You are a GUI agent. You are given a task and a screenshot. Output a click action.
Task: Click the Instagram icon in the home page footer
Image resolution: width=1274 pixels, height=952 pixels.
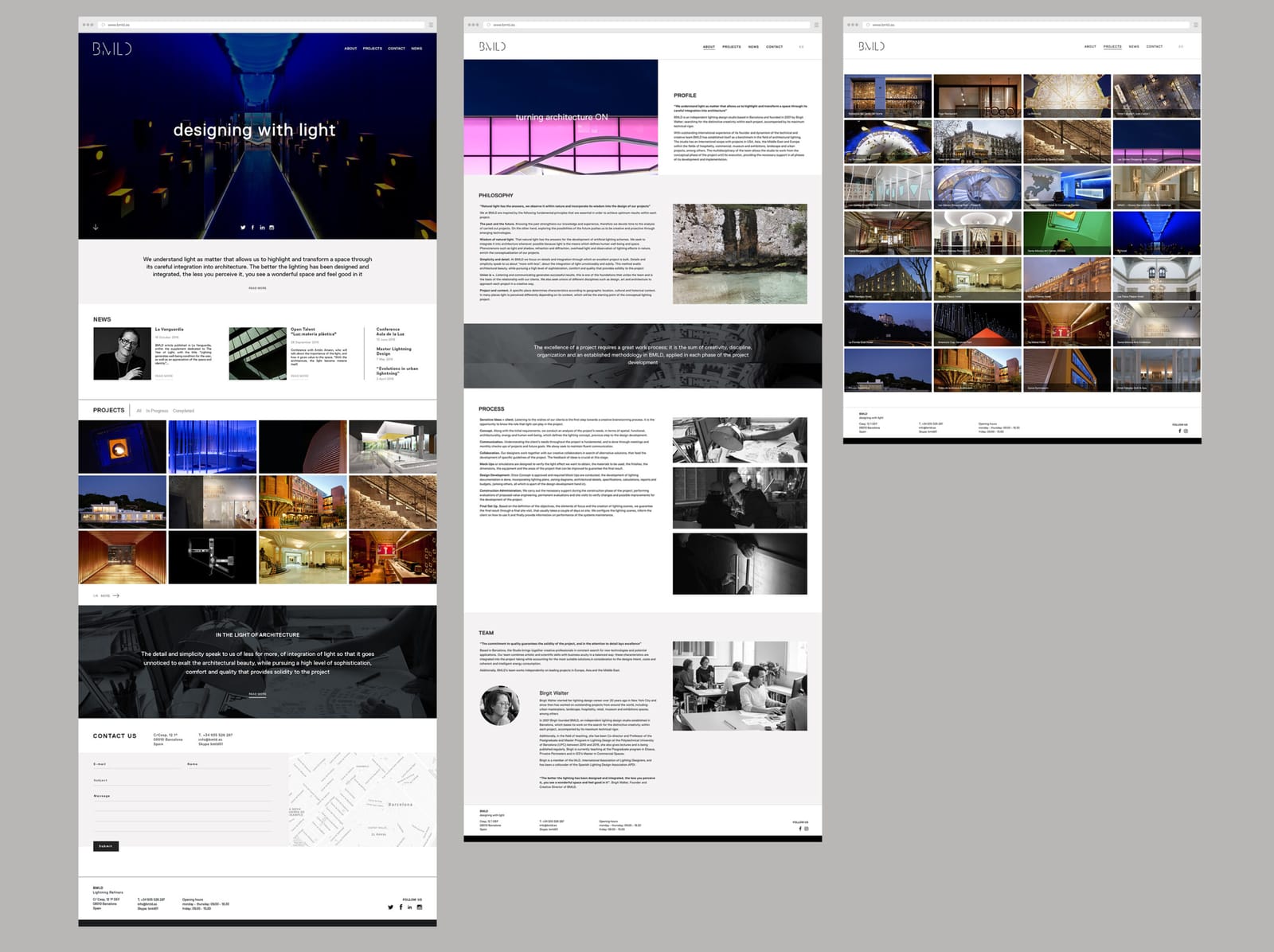(420, 907)
